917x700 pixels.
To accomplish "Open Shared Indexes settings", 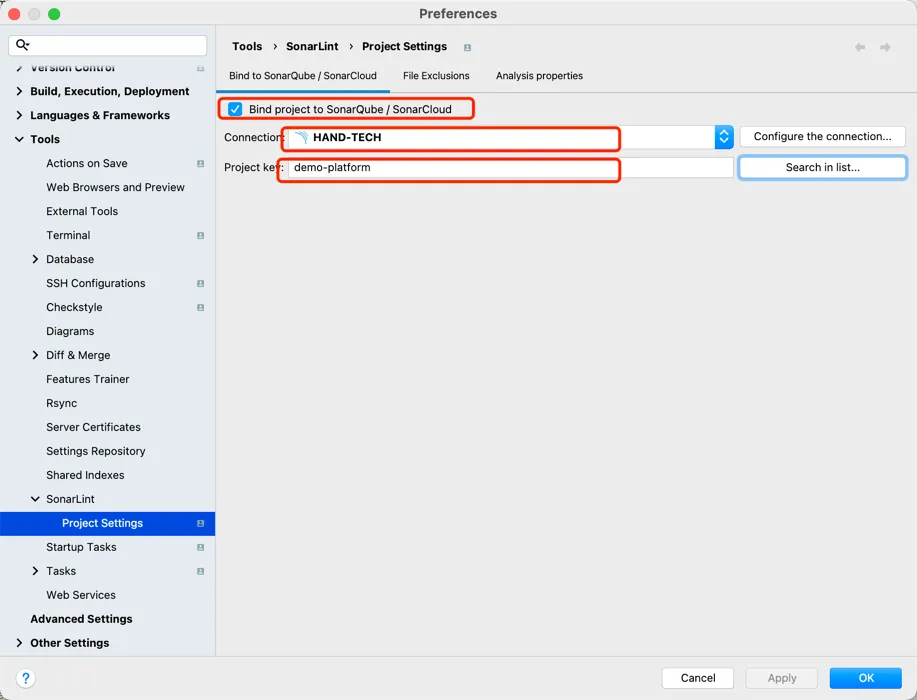I will (85, 475).
